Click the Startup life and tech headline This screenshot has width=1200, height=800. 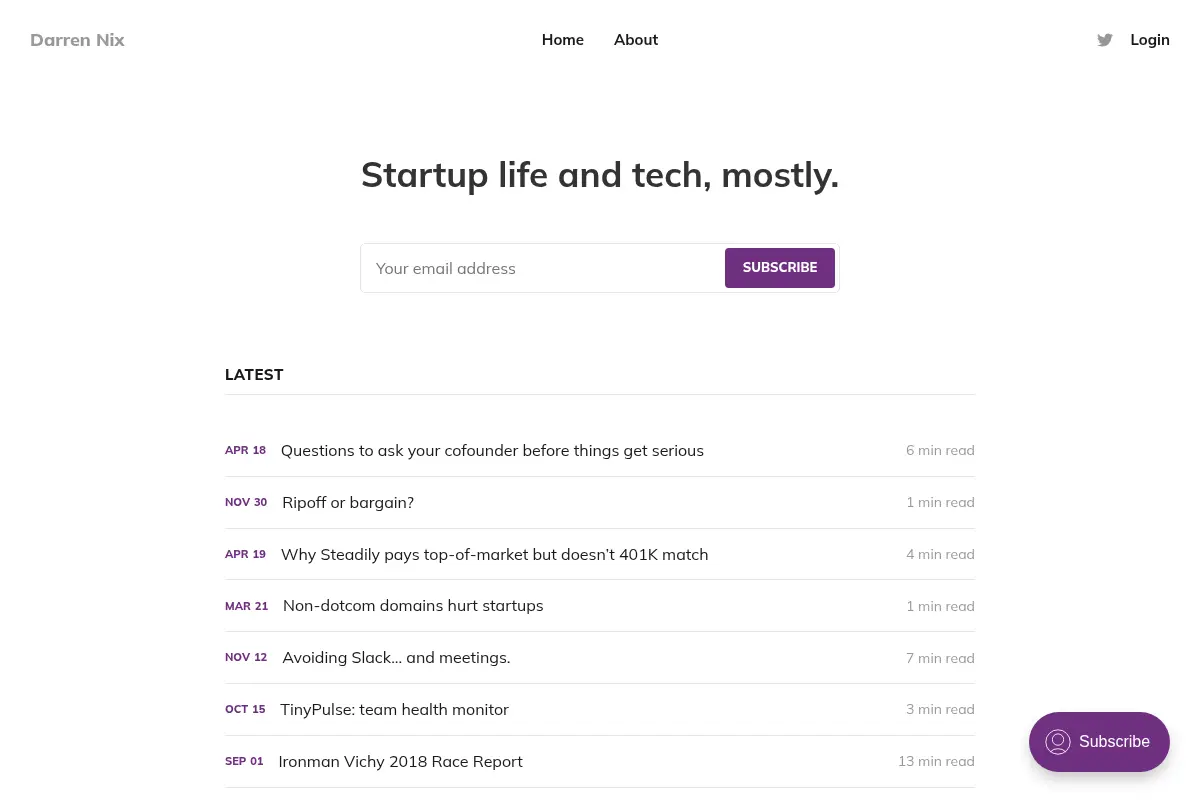(600, 175)
